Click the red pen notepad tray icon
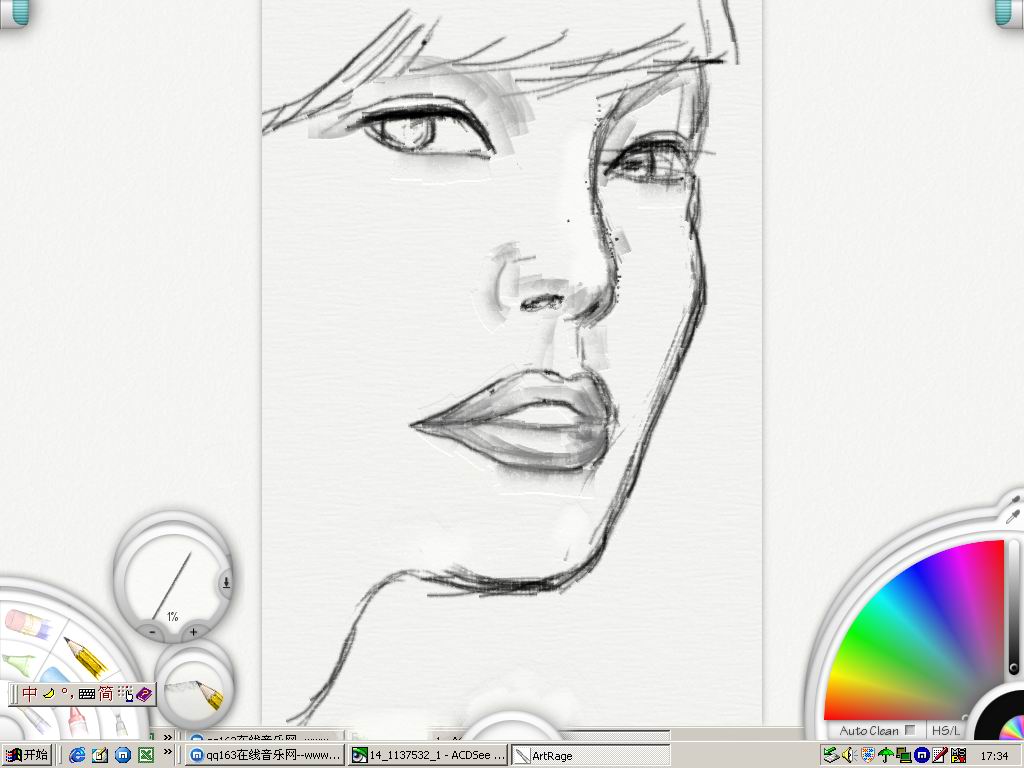 [940, 755]
